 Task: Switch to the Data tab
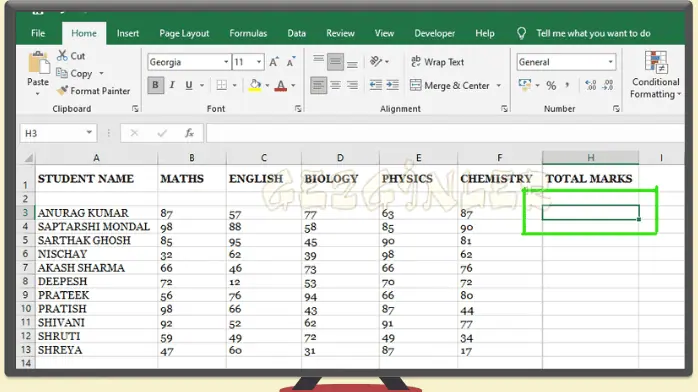pyautogui.click(x=296, y=33)
